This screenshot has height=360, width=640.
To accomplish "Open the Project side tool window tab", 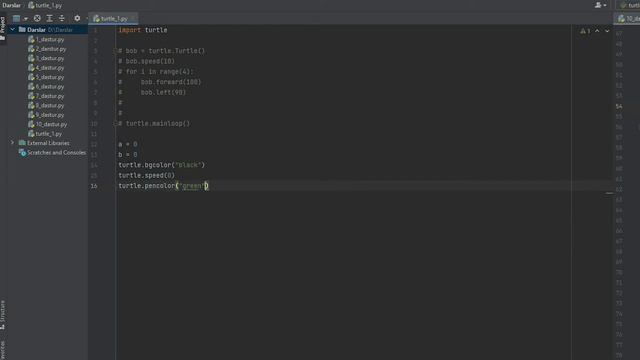I will pyautogui.click(x=2, y=29).
